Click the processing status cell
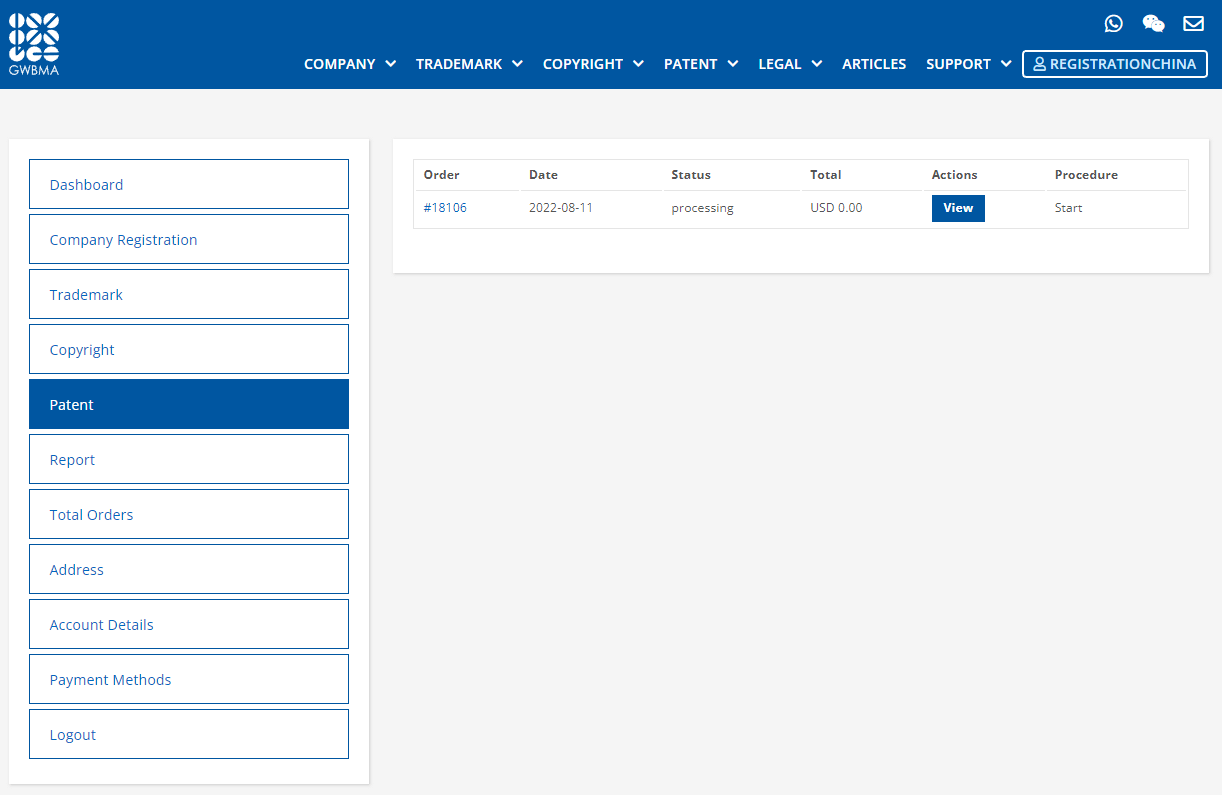Screen dimensions: 1222x795 click(x=702, y=208)
